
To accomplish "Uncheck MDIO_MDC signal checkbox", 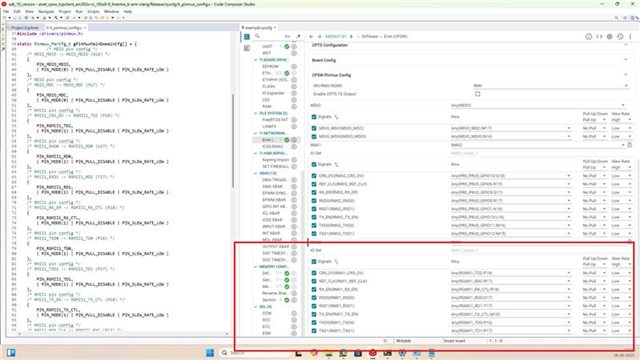I will click(314, 128).
